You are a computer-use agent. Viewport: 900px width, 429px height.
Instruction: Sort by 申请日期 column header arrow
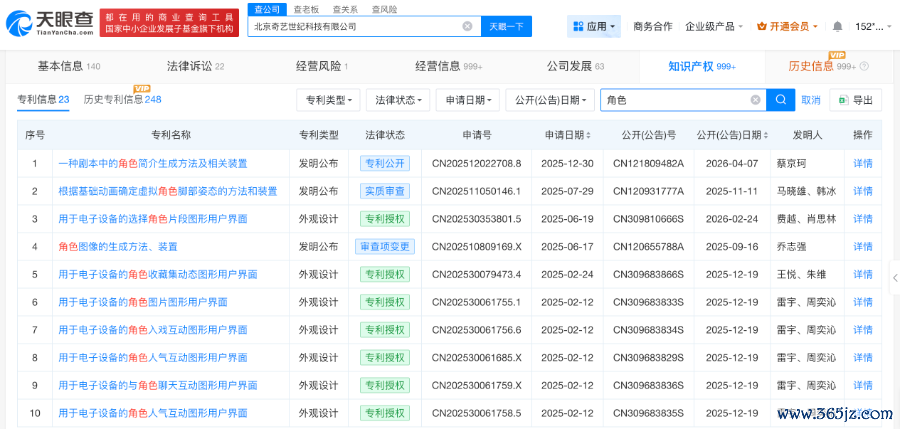click(x=588, y=135)
